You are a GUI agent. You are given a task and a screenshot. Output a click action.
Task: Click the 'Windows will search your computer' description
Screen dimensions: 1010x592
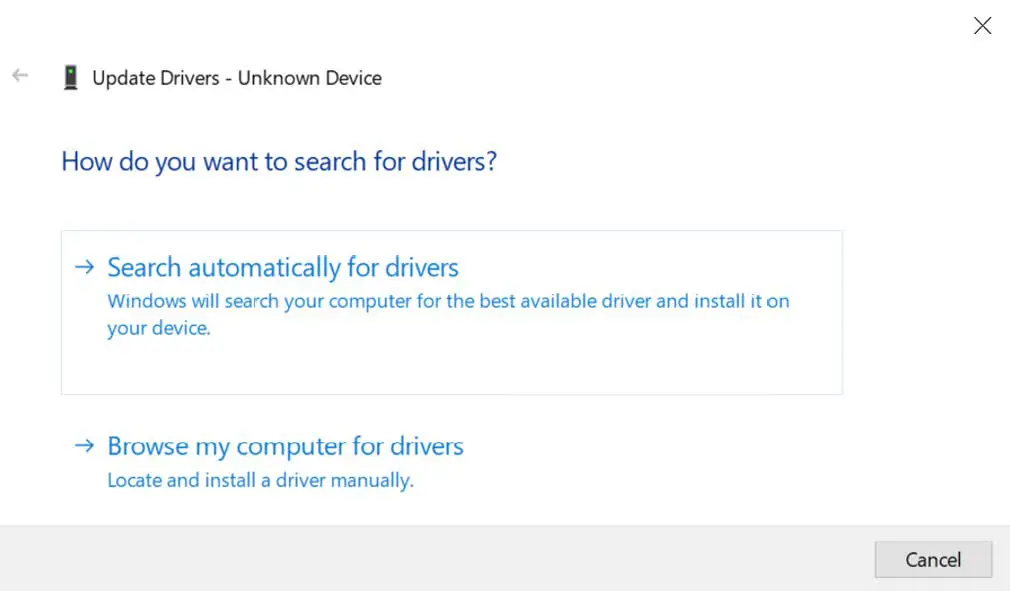click(448, 301)
